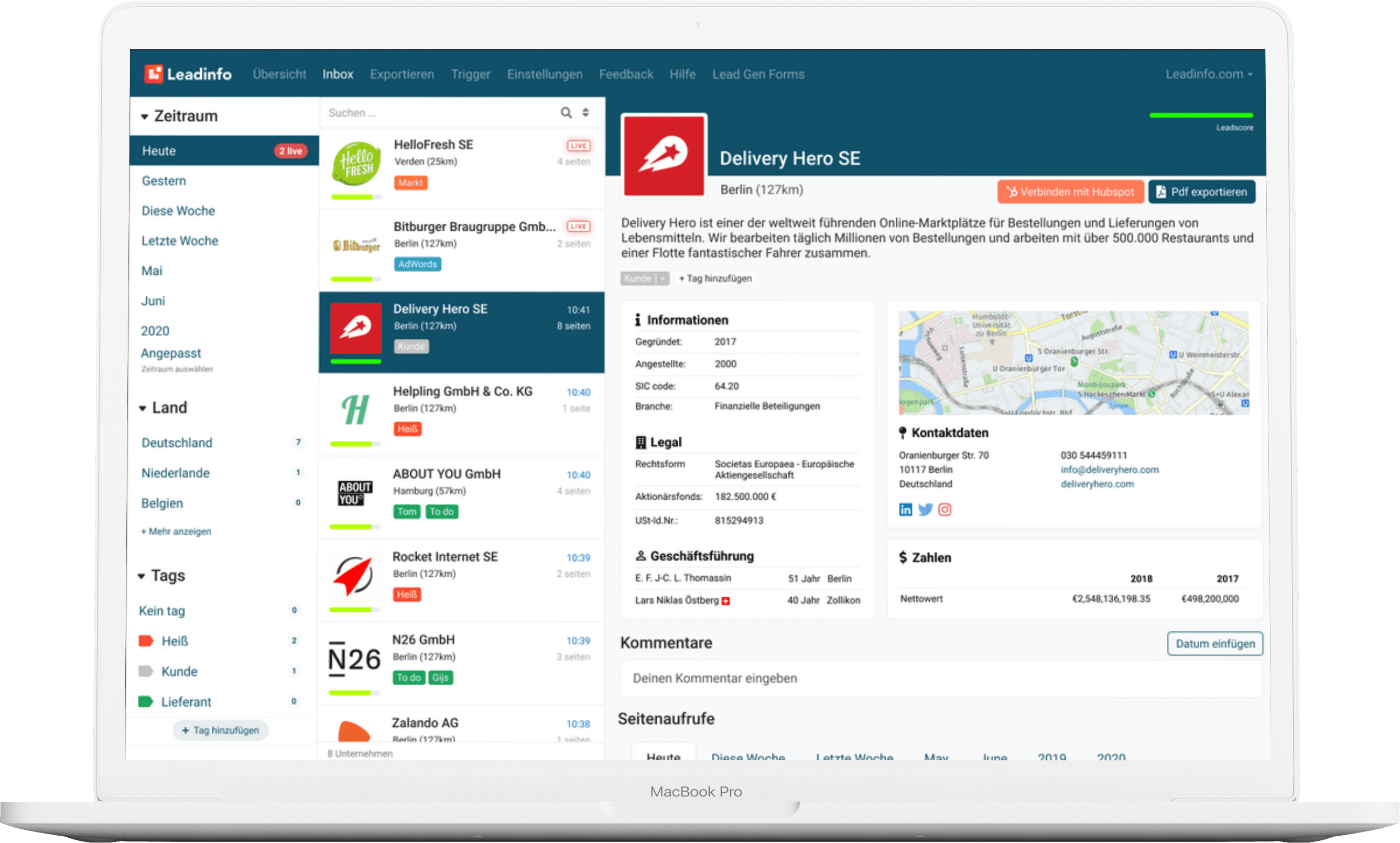Screen dimensions: 1400x843
Task: Open the info@deliveryhero.com email link
Action: pyautogui.click(x=1109, y=470)
